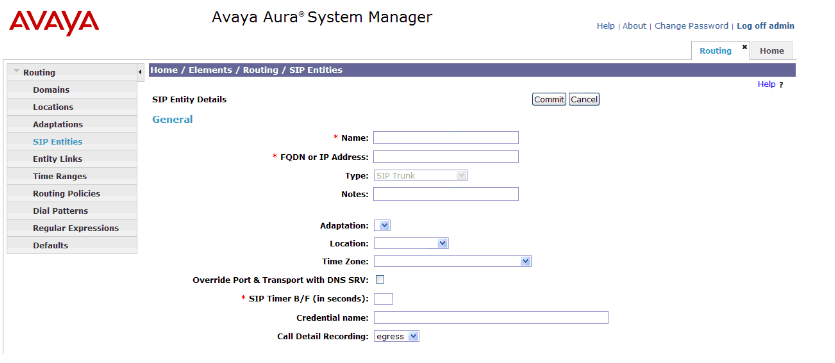
Task: Click the Cancel button
Action: pyautogui.click(x=584, y=100)
